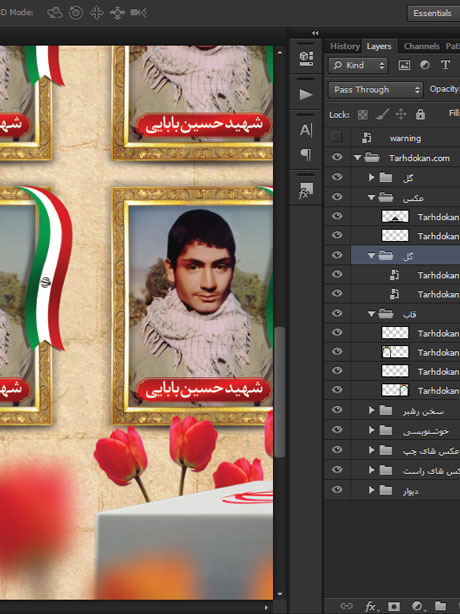Expand the دیوار group
This screenshot has height=614, width=460.
[372, 490]
